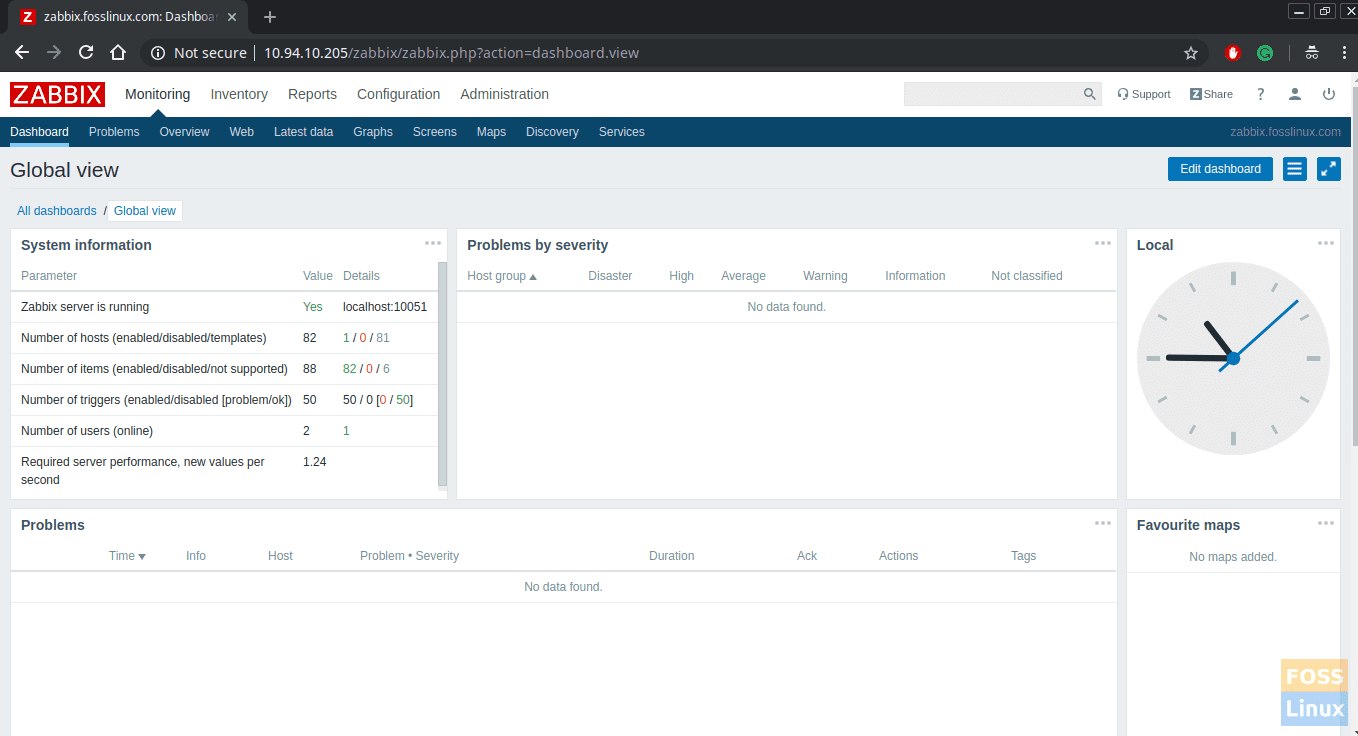Screen dimensions: 1358x736
Task: Open the Zabbix help question mark
Action: tap(1260, 94)
